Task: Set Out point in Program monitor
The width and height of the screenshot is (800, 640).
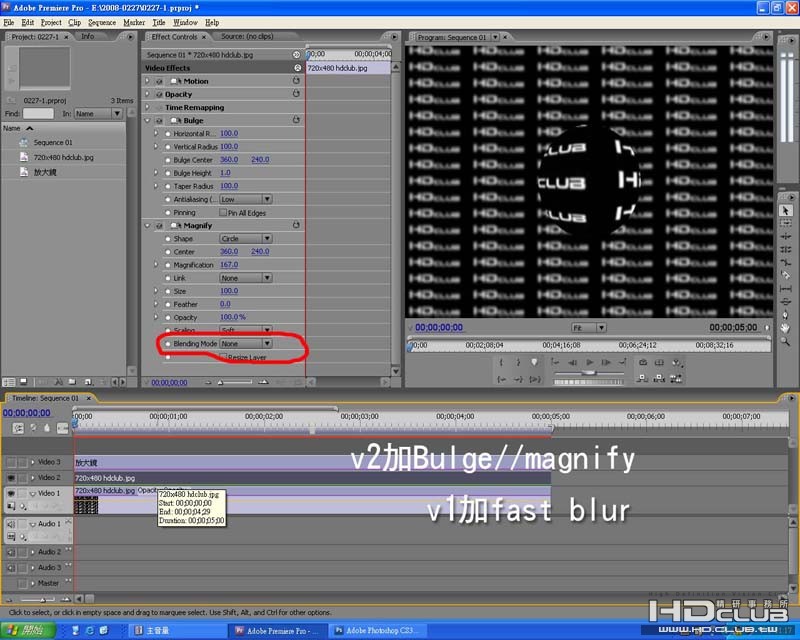Action: coord(518,362)
